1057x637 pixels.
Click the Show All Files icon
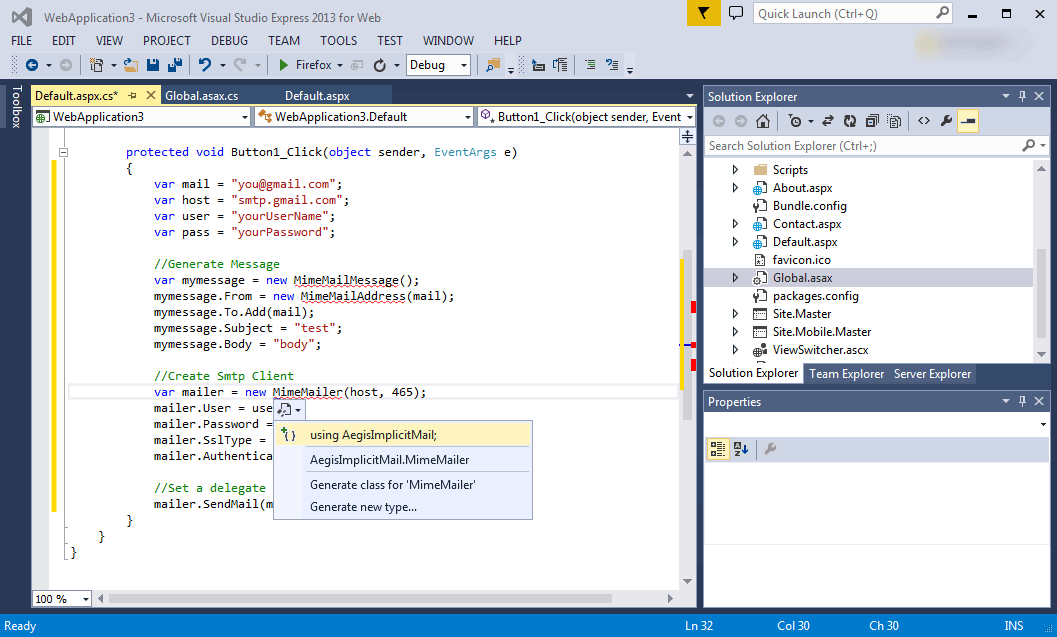coord(895,121)
